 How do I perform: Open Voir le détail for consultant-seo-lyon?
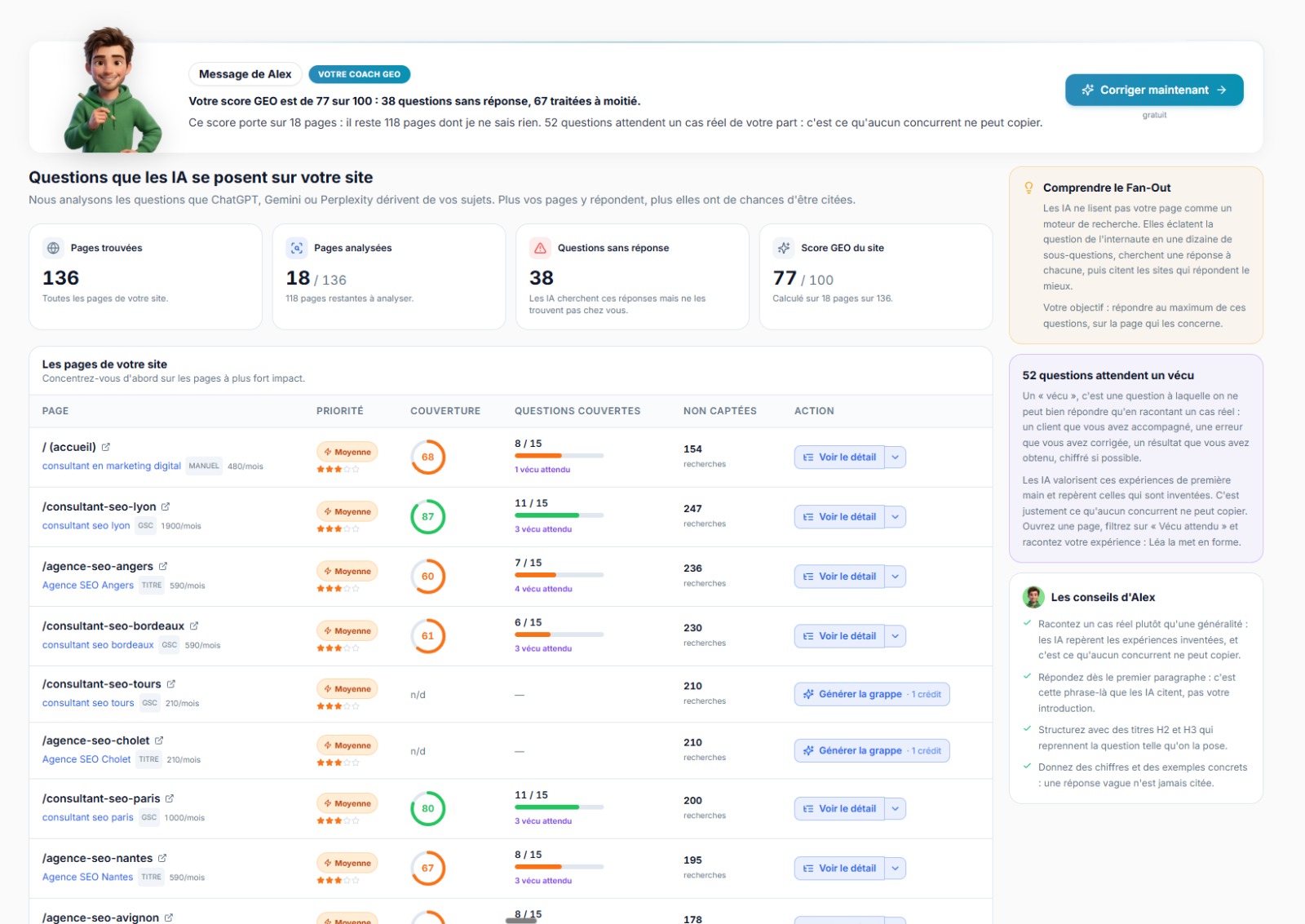click(839, 517)
